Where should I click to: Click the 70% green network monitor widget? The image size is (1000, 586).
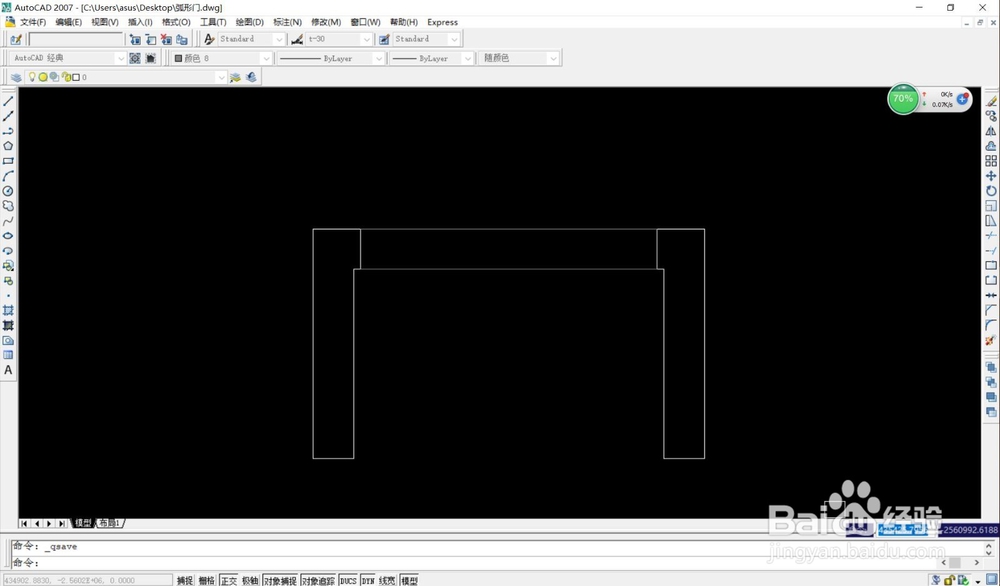point(902,99)
